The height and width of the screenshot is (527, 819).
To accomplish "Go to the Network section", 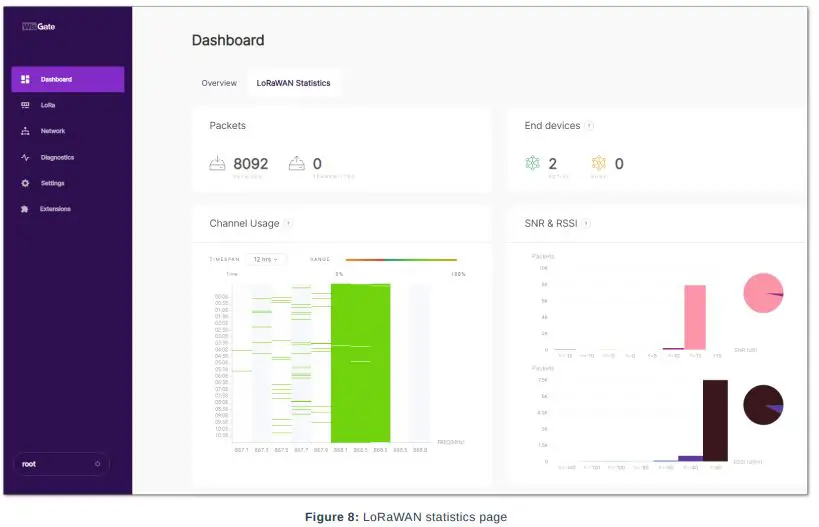I will pyautogui.click(x=68, y=131).
